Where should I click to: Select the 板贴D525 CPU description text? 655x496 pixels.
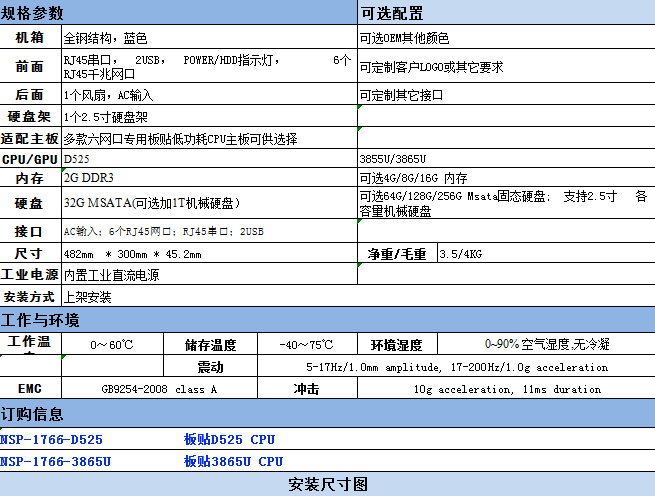click(229, 439)
